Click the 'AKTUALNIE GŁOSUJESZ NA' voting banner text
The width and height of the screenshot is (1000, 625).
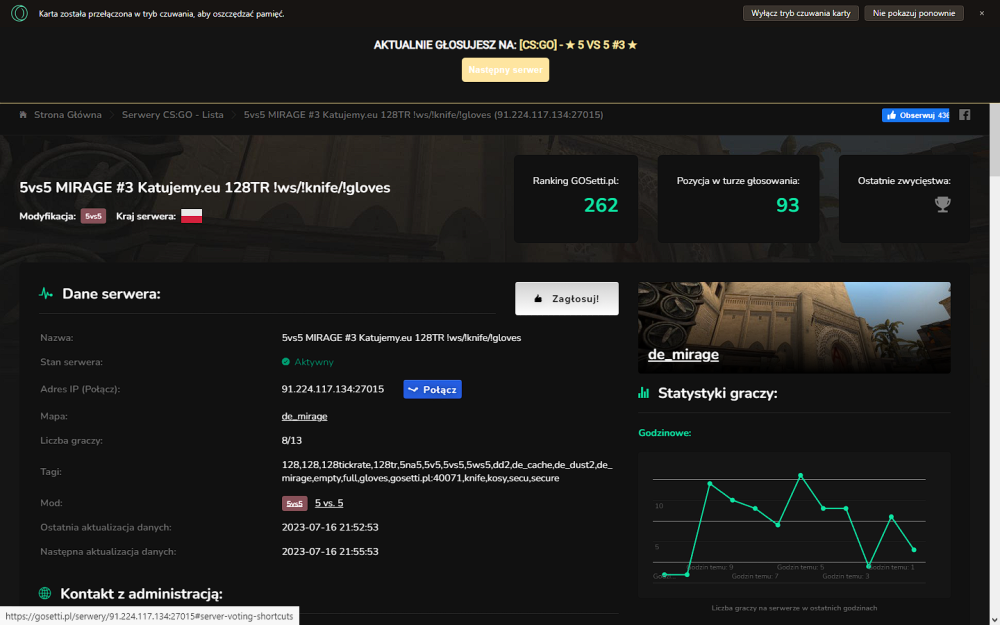coord(505,45)
